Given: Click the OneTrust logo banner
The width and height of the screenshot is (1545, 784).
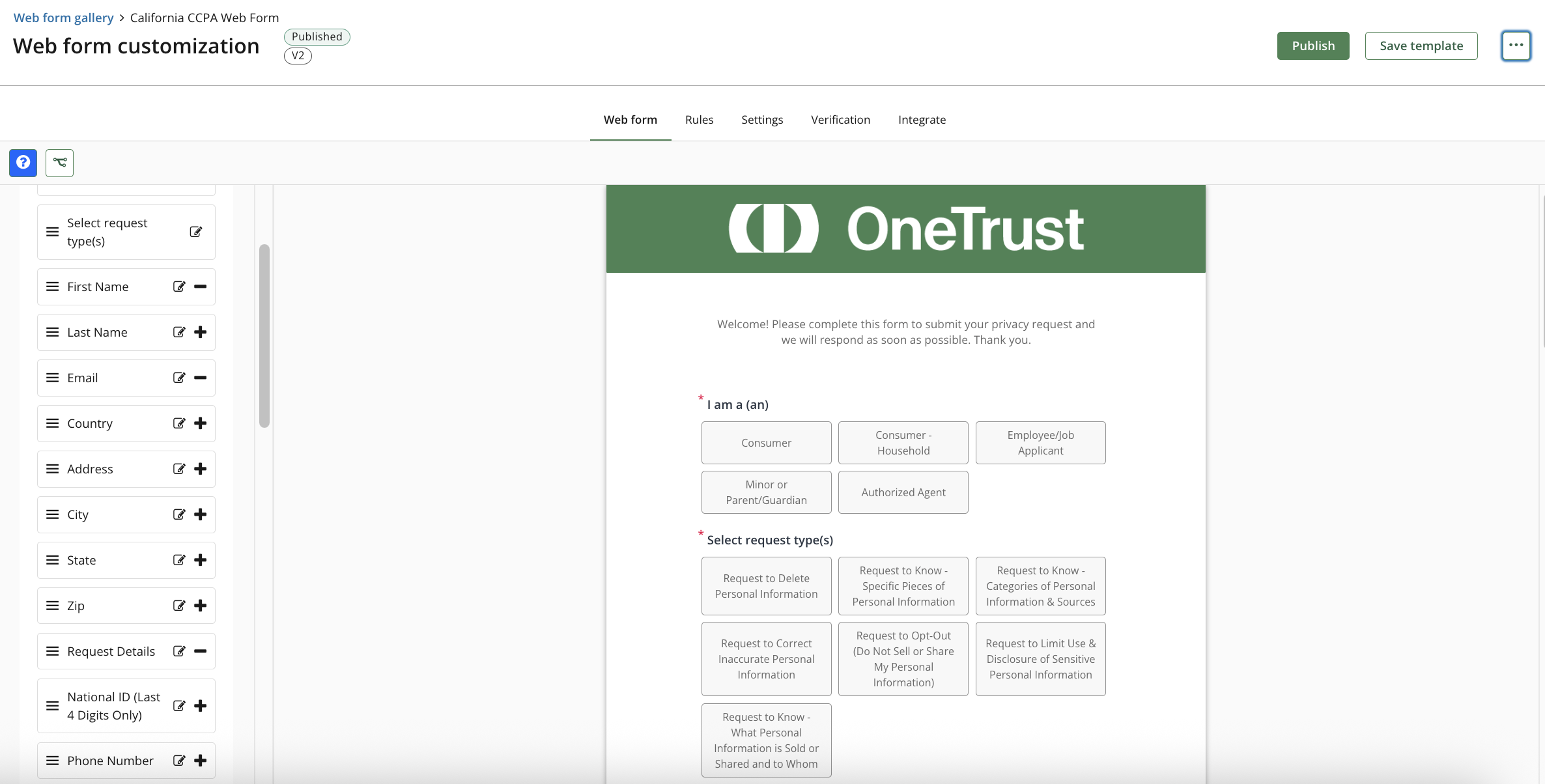Looking at the screenshot, I should coord(906,229).
